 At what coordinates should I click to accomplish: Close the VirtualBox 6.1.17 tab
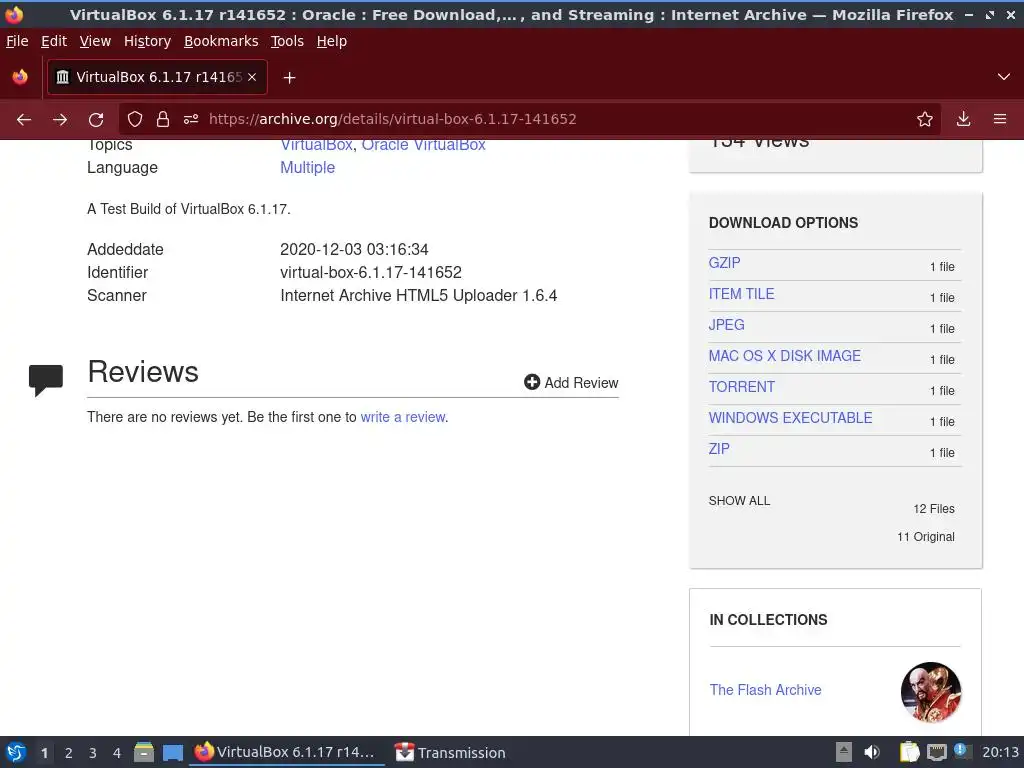(x=252, y=77)
